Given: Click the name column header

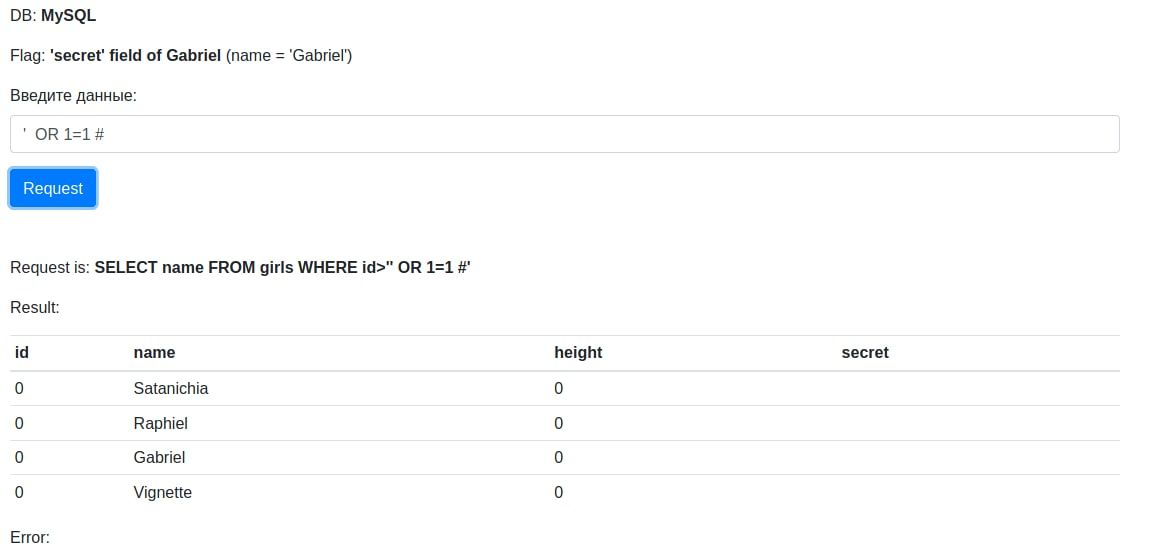Looking at the screenshot, I should tap(154, 353).
